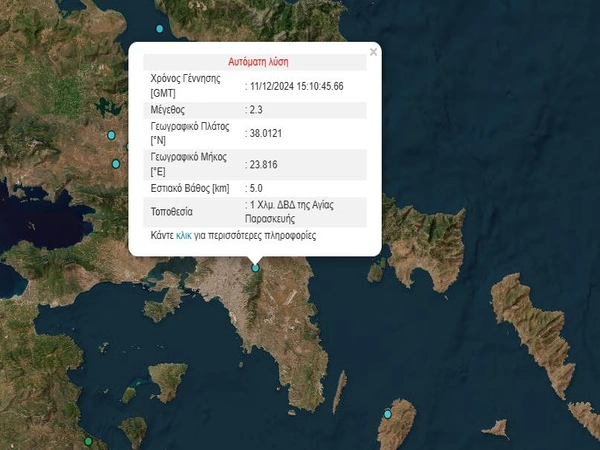Select the upper marker left of the popup
Screen dimensions: 600x450
[112, 135]
